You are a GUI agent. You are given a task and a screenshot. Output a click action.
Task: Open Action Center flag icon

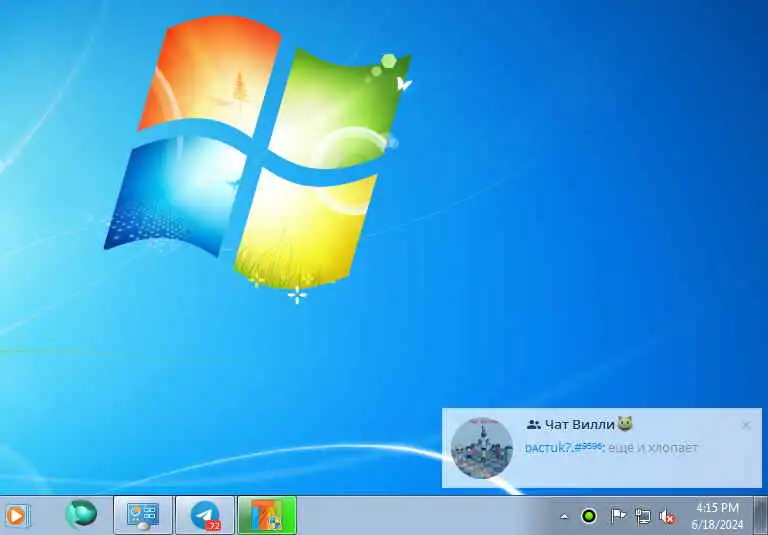pyautogui.click(x=618, y=515)
